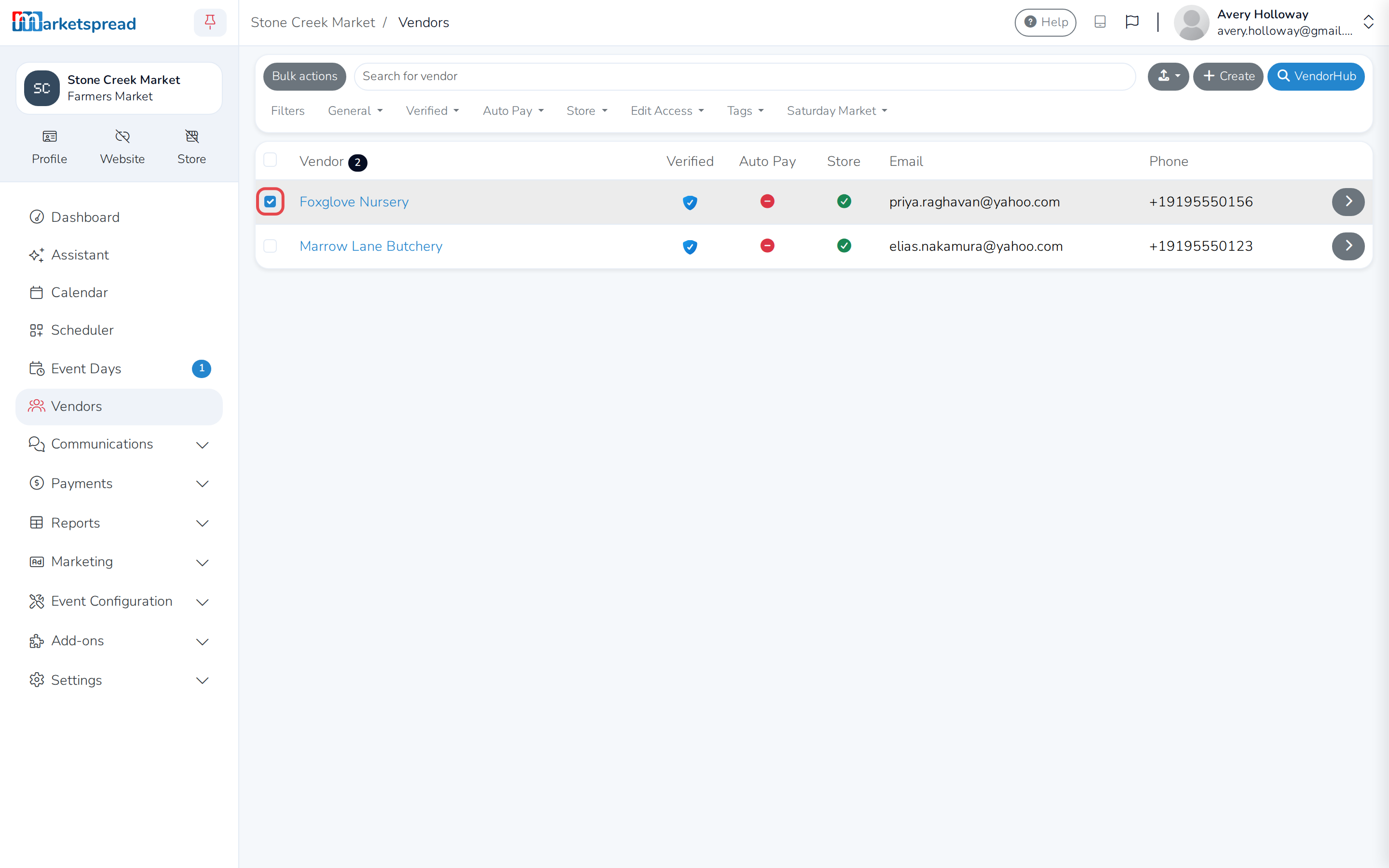
Task: Open the Foxglove Nursery vendor link
Action: click(x=354, y=202)
